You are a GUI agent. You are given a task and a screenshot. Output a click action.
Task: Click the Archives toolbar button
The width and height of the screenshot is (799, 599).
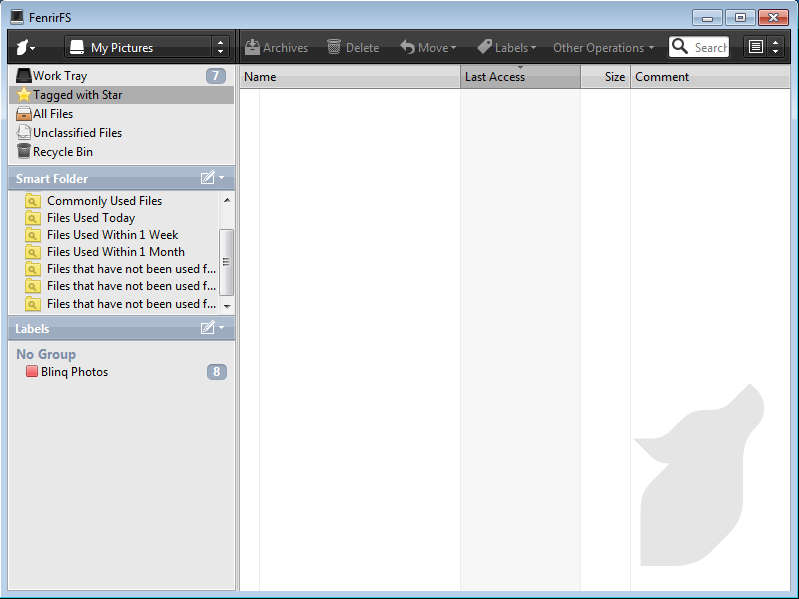click(x=276, y=47)
